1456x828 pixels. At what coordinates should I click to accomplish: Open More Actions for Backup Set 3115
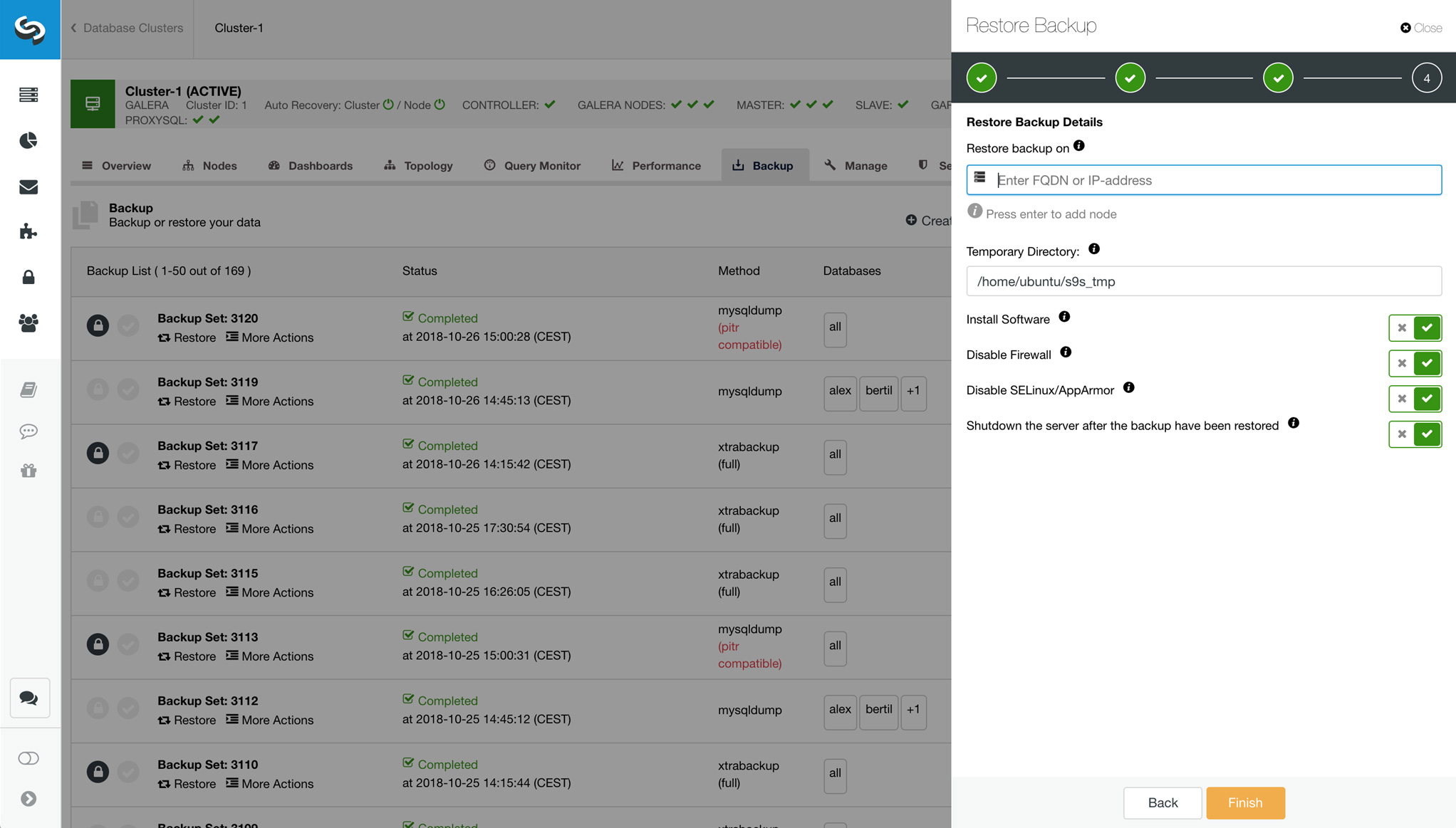click(269, 592)
